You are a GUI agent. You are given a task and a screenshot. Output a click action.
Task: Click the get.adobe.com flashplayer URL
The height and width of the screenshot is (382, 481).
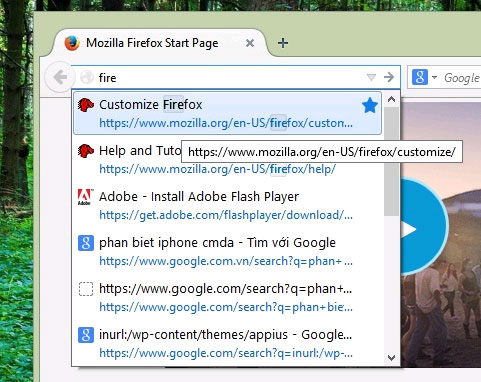pos(226,215)
